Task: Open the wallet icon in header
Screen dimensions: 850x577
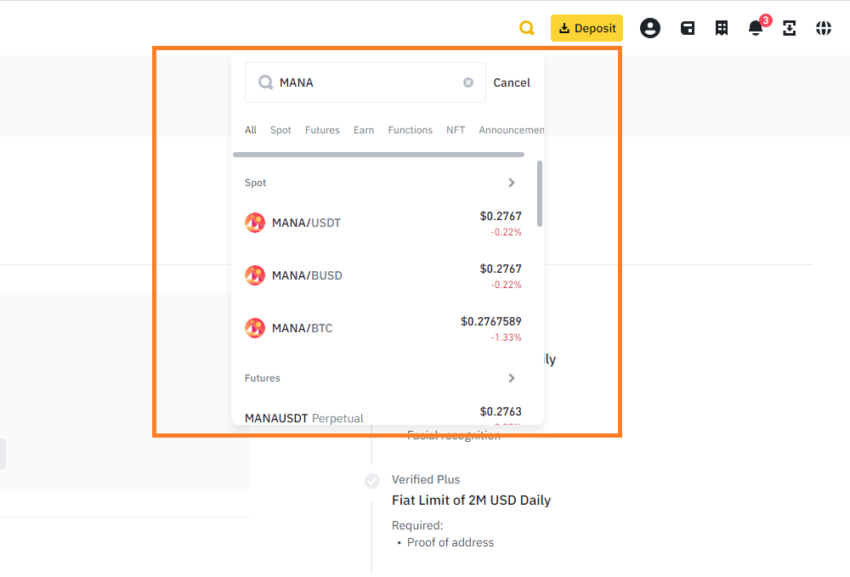Action: pos(687,28)
